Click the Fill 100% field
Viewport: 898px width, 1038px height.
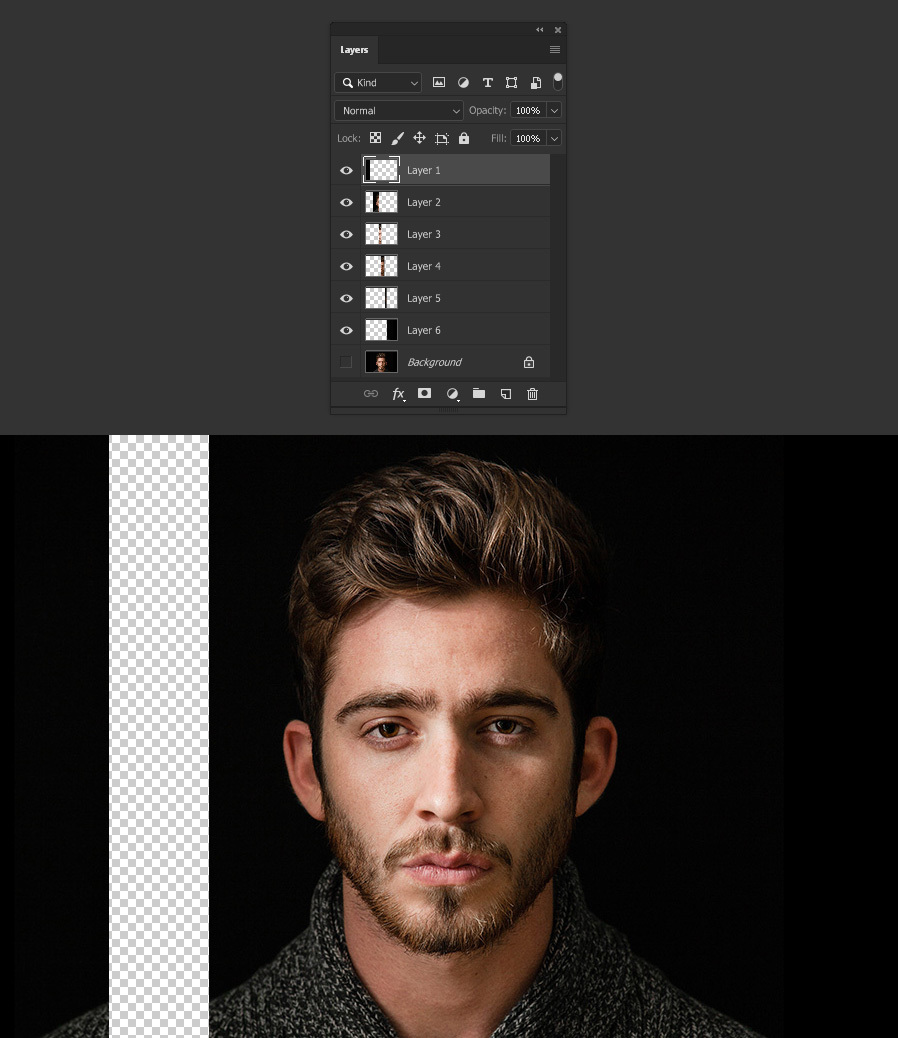(x=528, y=138)
